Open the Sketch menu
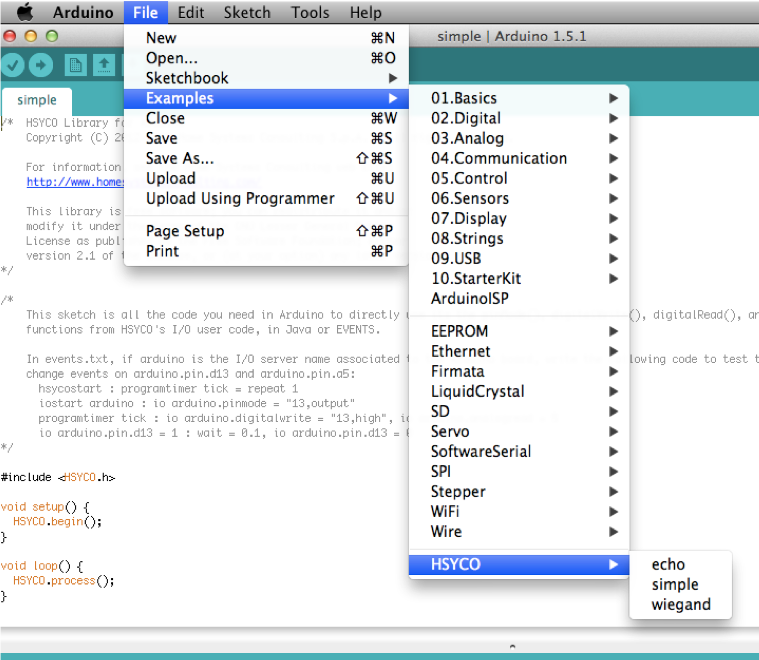The height and width of the screenshot is (660, 759). 247,12
